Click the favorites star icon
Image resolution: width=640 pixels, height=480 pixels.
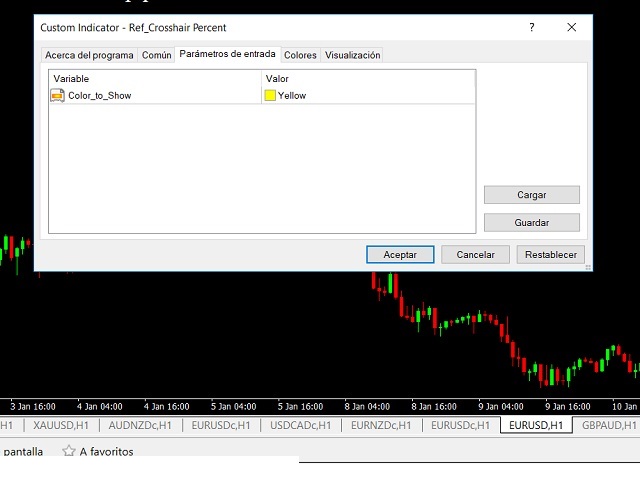tap(69, 451)
